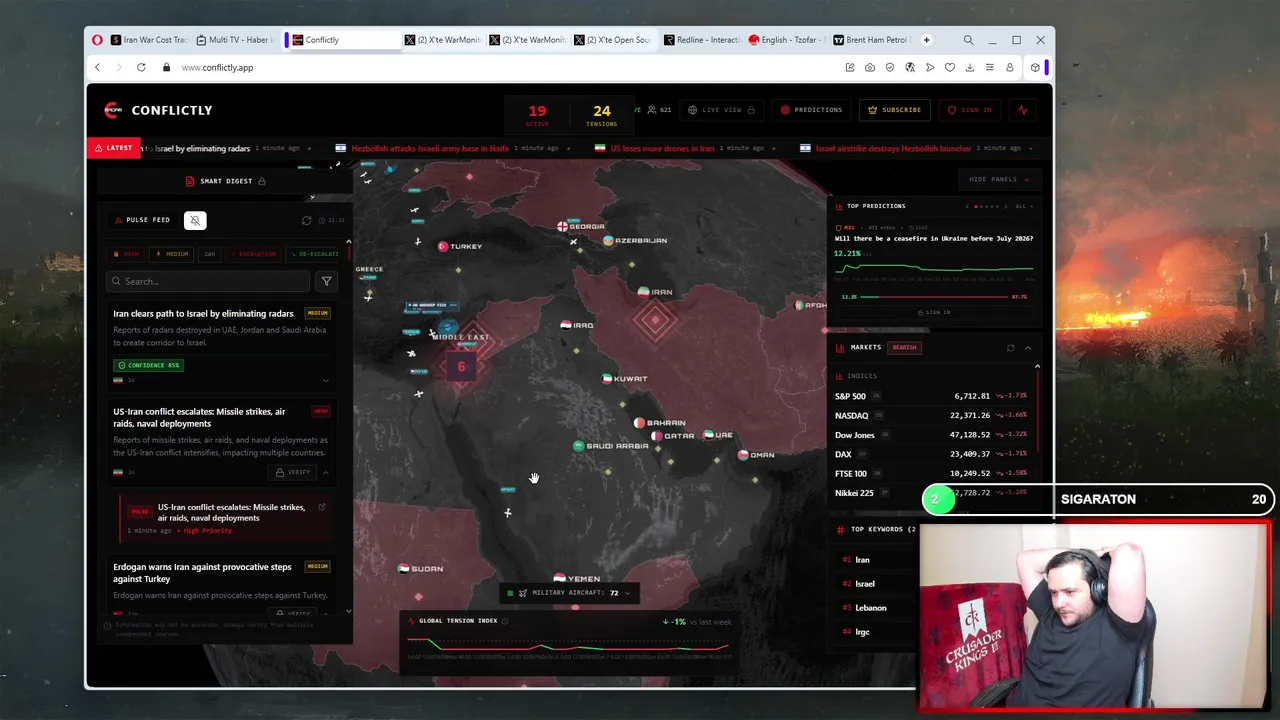The width and height of the screenshot is (1280, 720).
Task: Click the Georgia flag marker on map
Action: click(562, 227)
